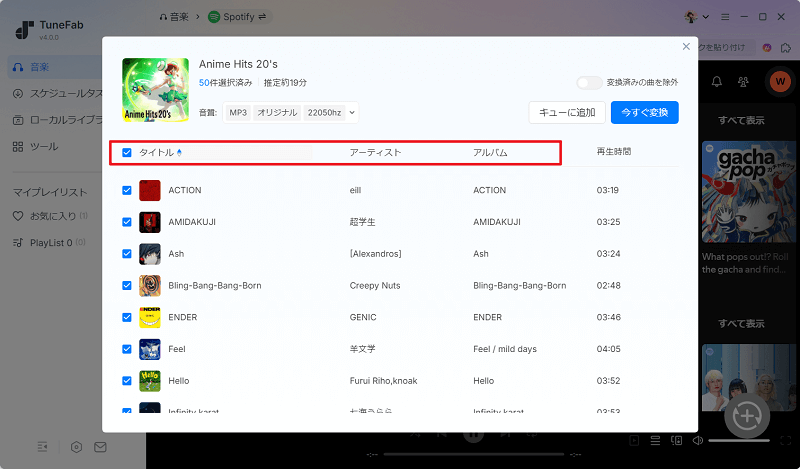
Task: Open the お気に入り playlist
Action: pyautogui.click(x=50, y=216)
